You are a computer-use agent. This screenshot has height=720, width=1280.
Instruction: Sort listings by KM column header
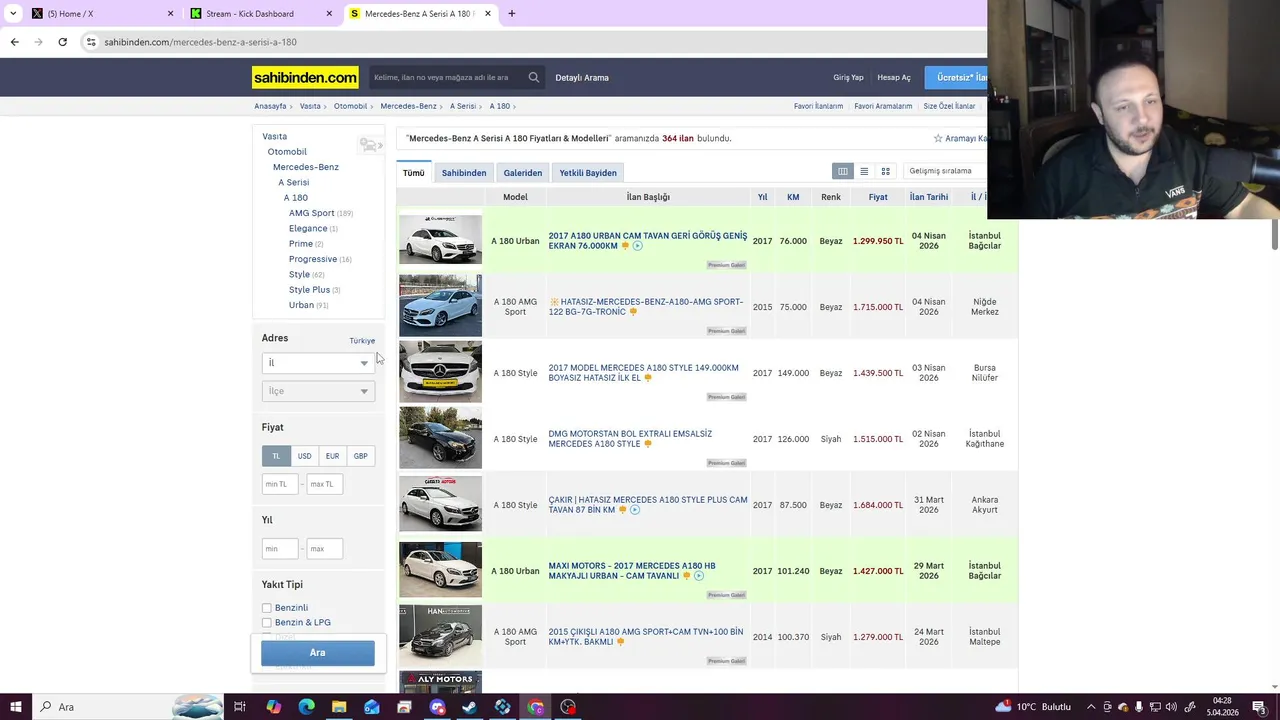(x=793, y=197)
